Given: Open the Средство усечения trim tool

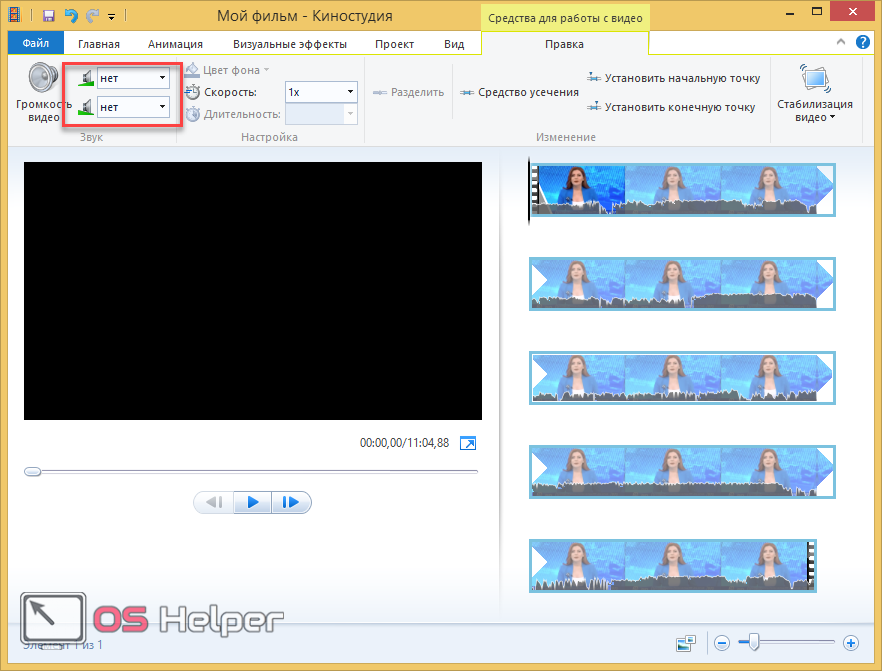Looking at the screenshot, I should [x=520, y=92].
